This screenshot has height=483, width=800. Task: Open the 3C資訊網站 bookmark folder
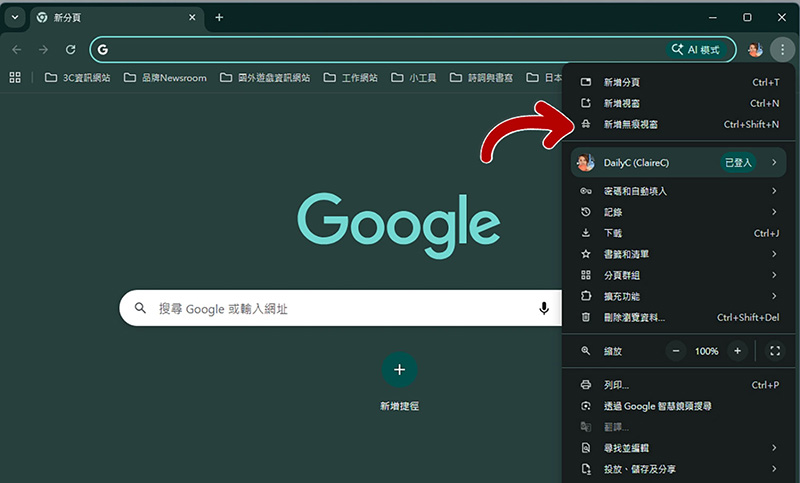point(78,78)
